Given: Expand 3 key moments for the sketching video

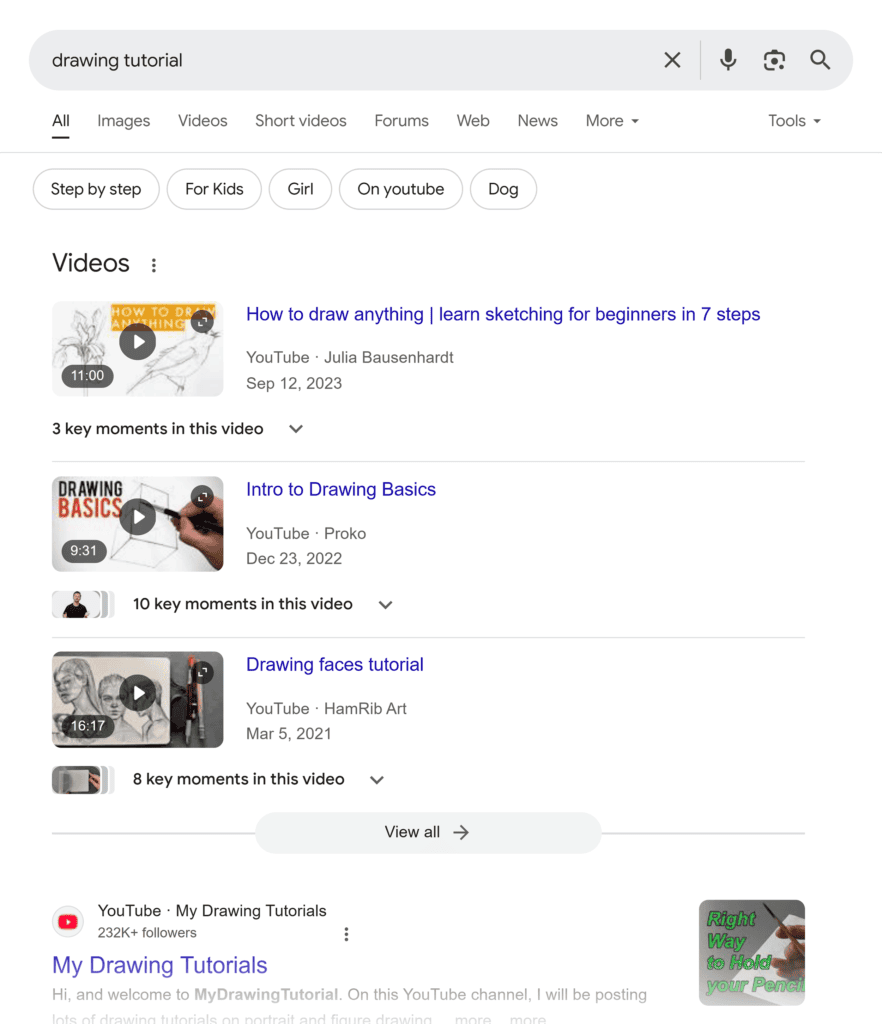Looking at the screenshot, I should (295, 428).
